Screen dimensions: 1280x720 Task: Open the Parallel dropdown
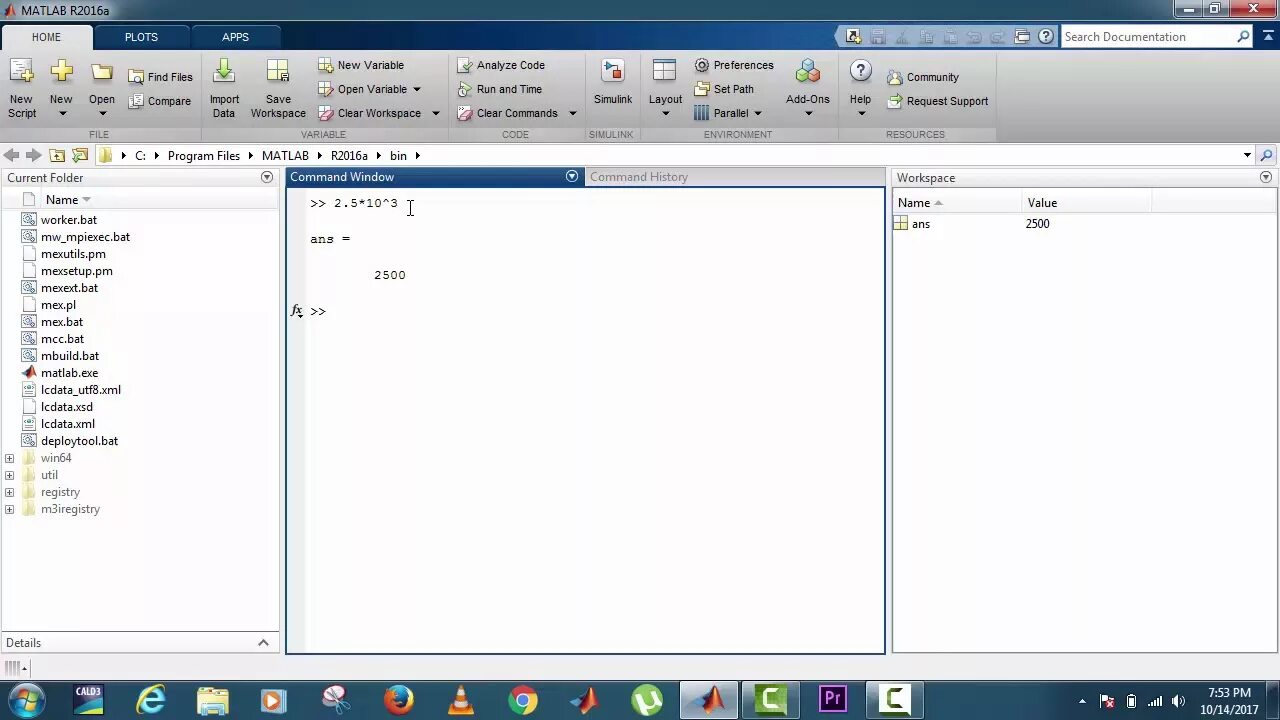click(728, 113)
